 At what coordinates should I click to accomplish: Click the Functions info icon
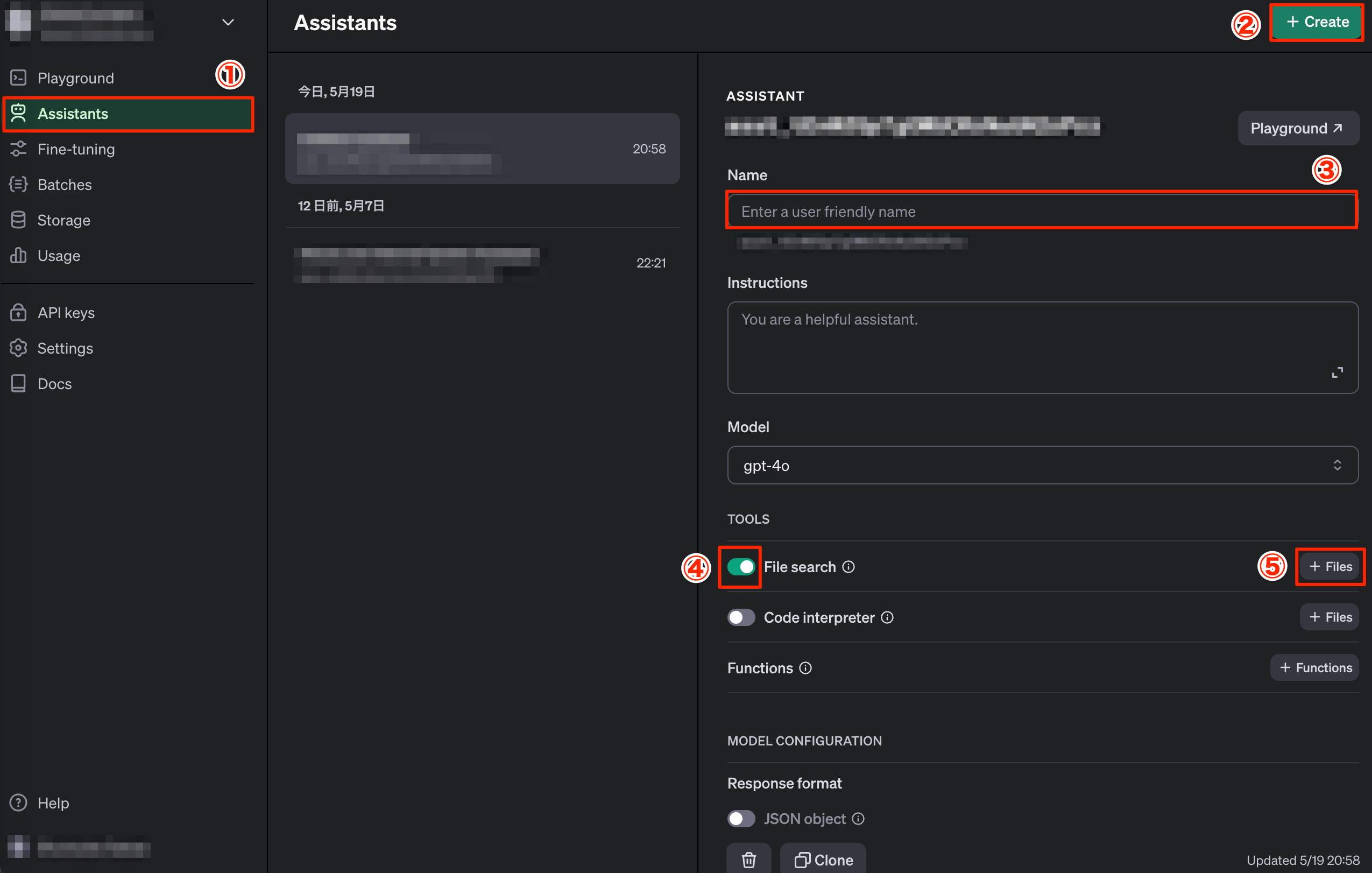click(x=805, y=668)
